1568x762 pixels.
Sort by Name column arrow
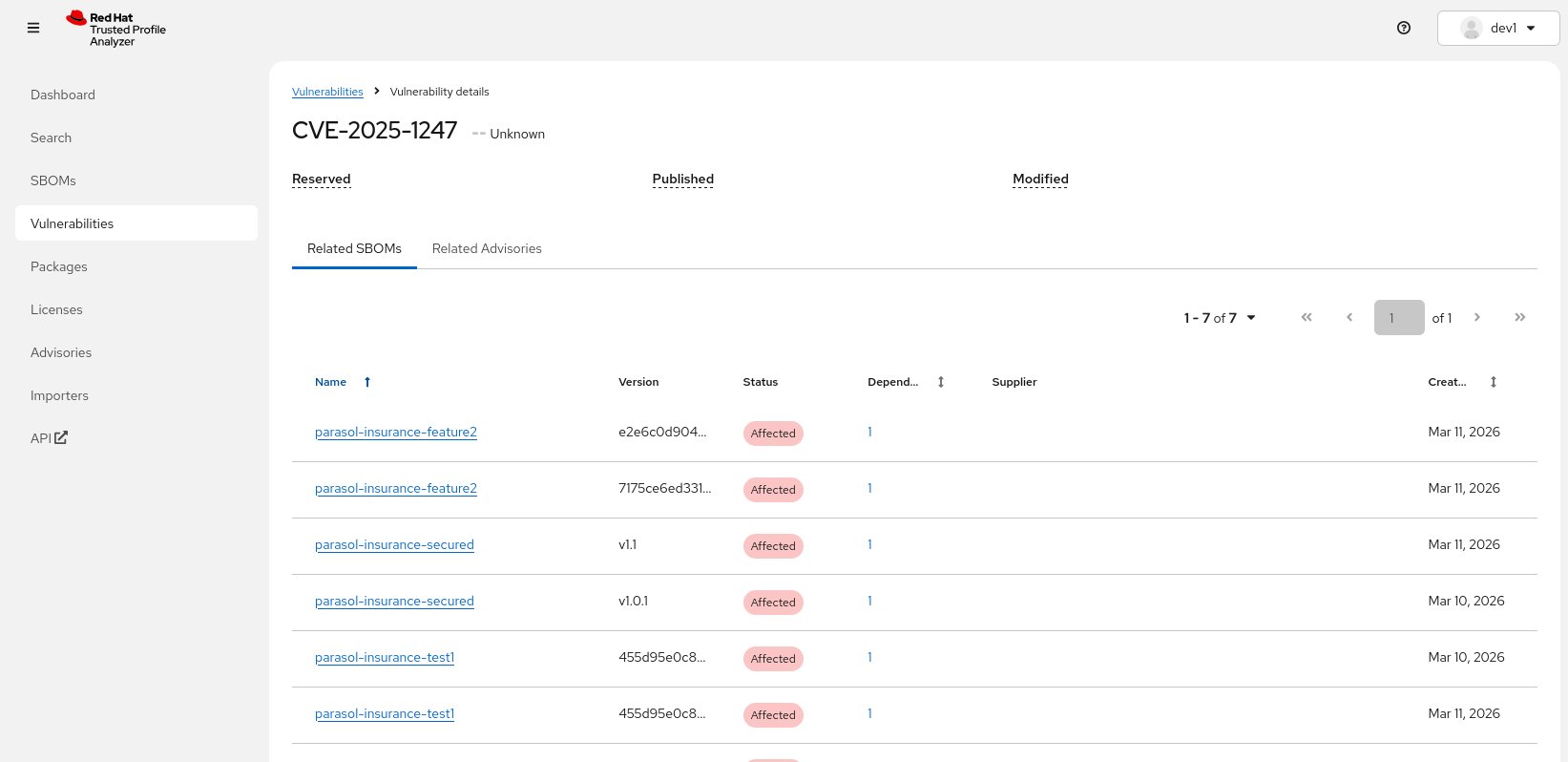[367, 382]
